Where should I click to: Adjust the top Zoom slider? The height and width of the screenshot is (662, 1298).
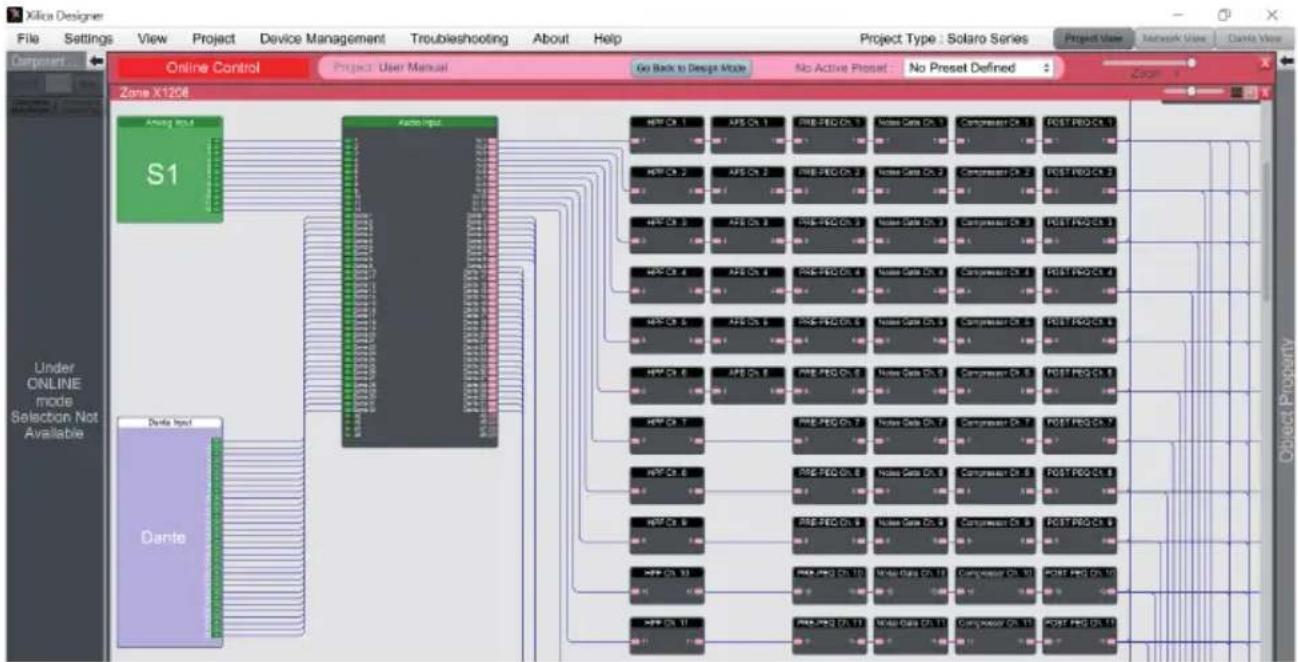pyautogui.click(x=1148, y=62)
